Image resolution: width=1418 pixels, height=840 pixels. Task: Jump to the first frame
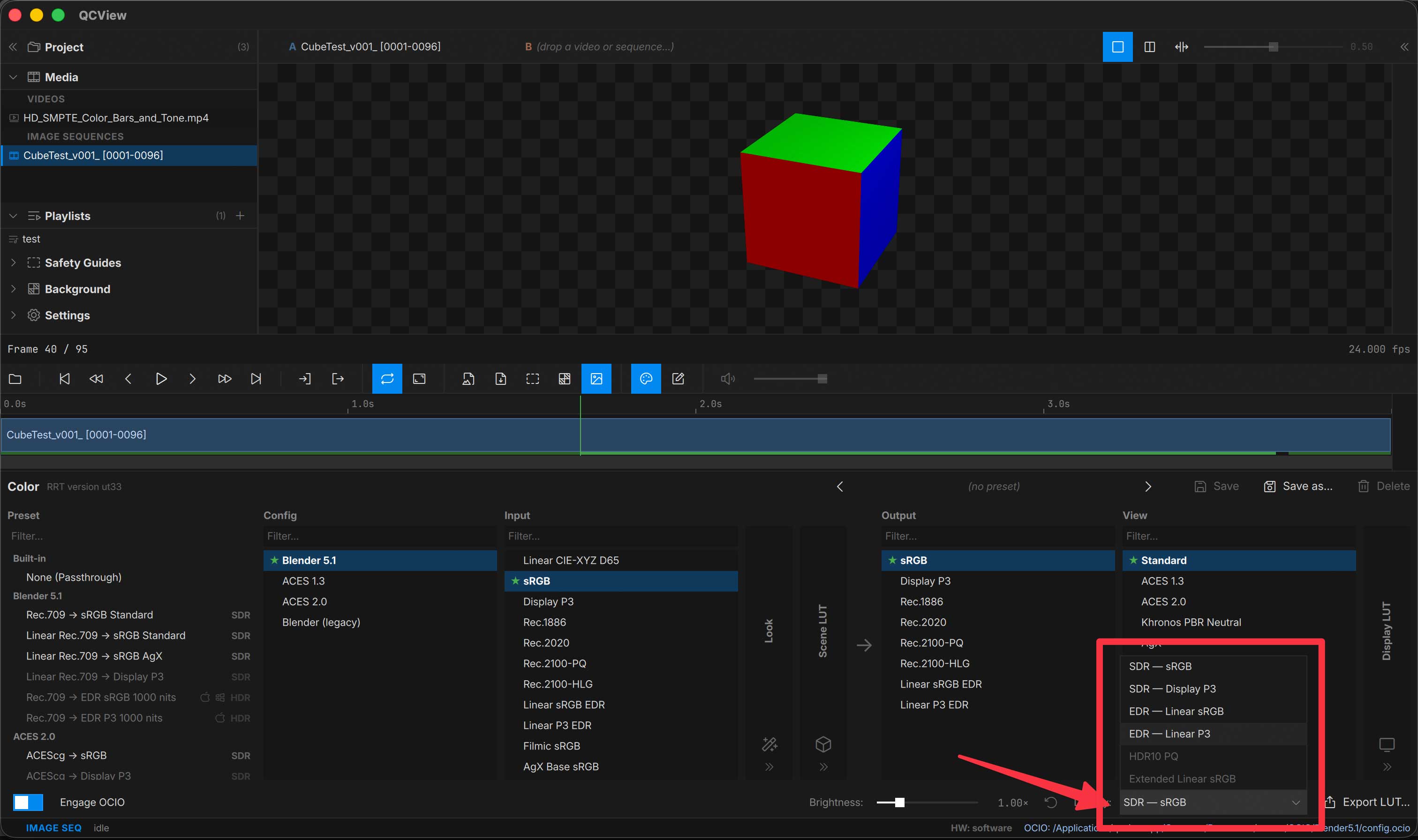[x=65, y=379]
